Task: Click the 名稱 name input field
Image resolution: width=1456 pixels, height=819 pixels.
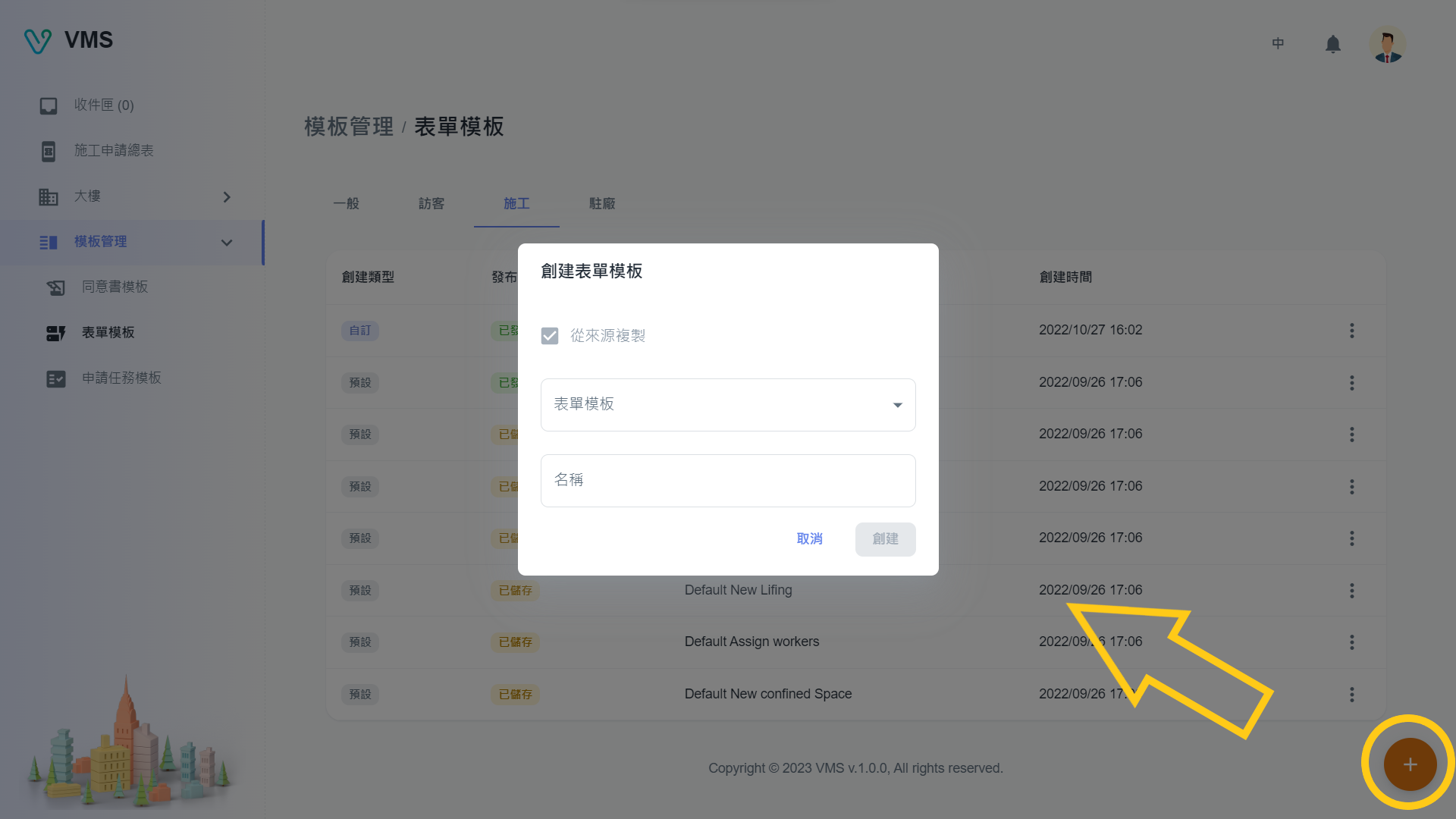Action: click(727, 481)
